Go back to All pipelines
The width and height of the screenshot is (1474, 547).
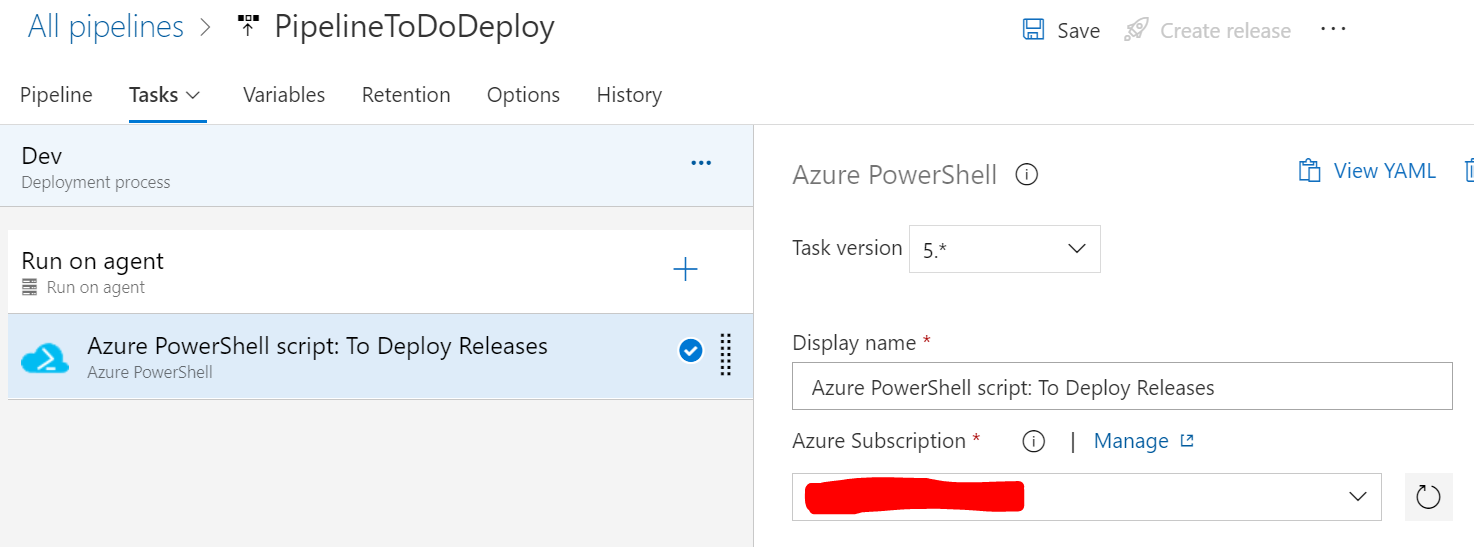point(106,26)
